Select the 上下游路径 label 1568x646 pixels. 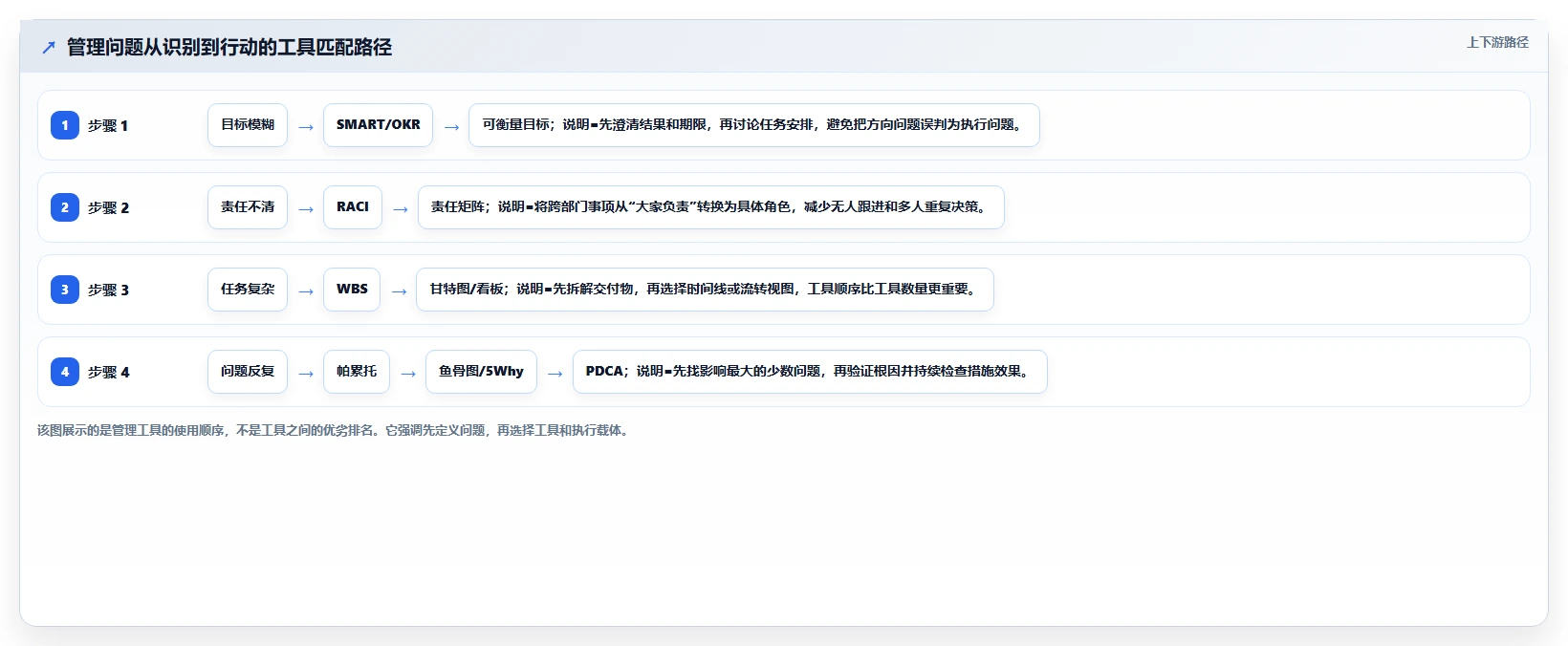(1497, 42)
